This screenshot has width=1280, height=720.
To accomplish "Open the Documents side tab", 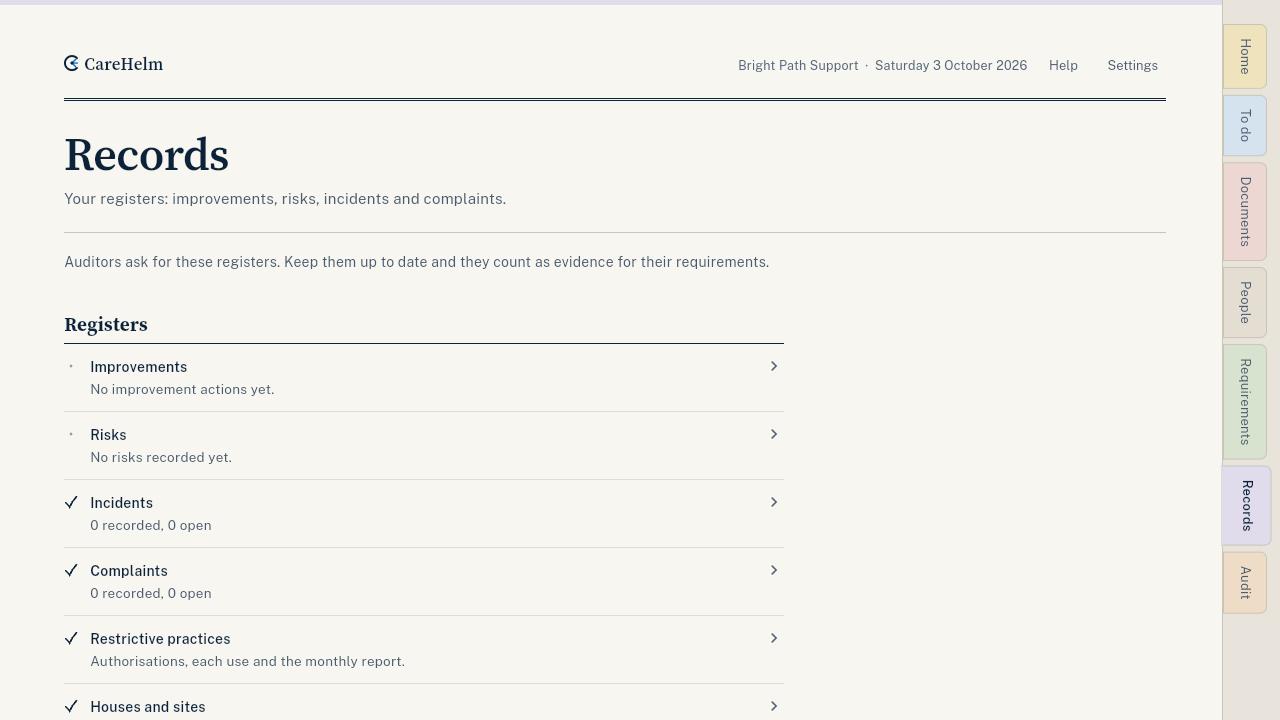I will (1245, 211).
